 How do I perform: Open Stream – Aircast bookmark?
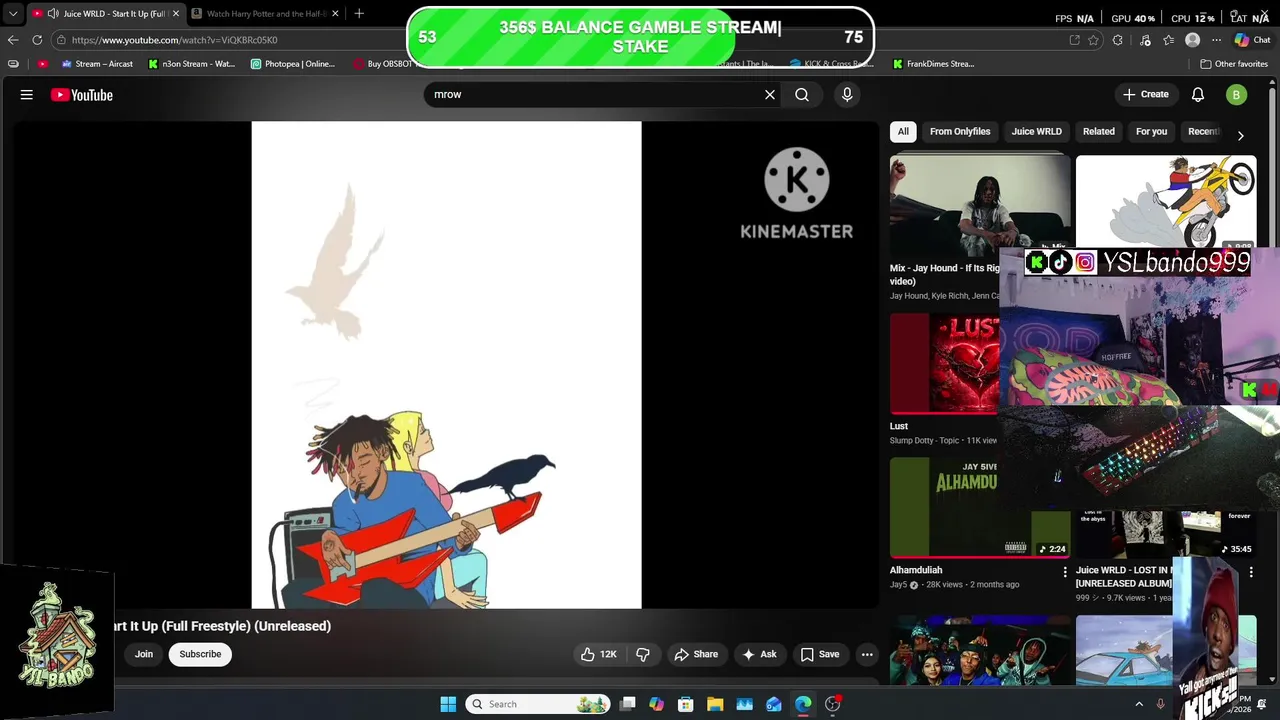[97, 64]
